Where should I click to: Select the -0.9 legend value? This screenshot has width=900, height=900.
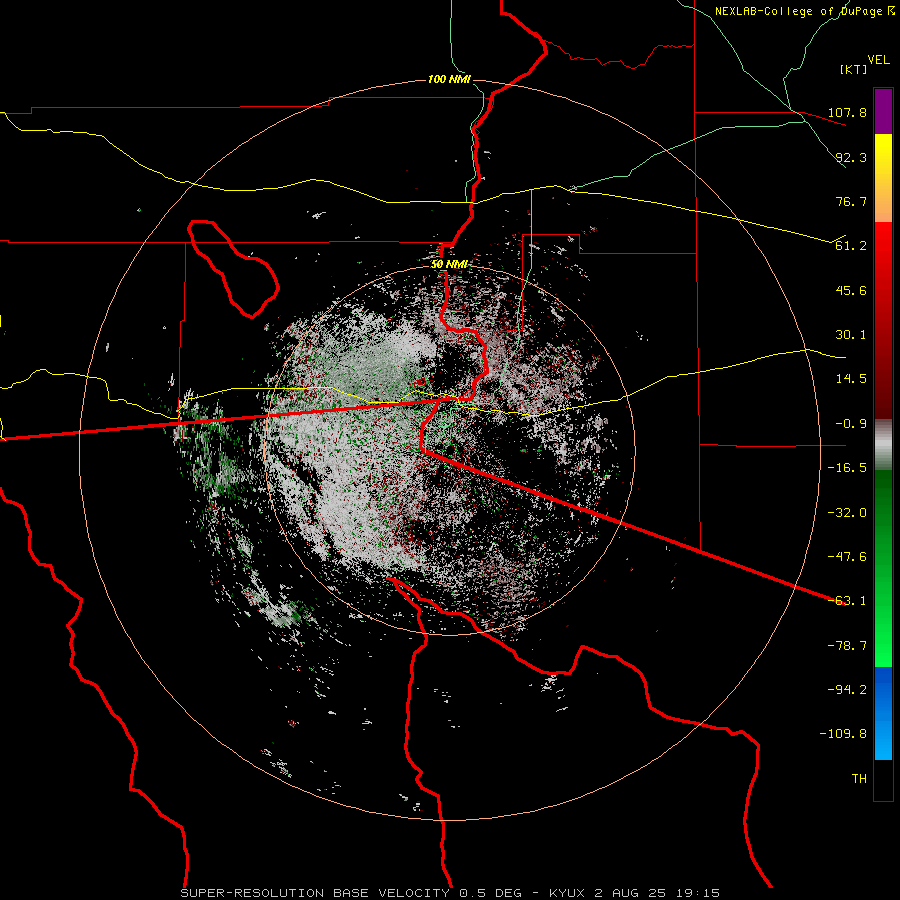[x=851, y=424]
